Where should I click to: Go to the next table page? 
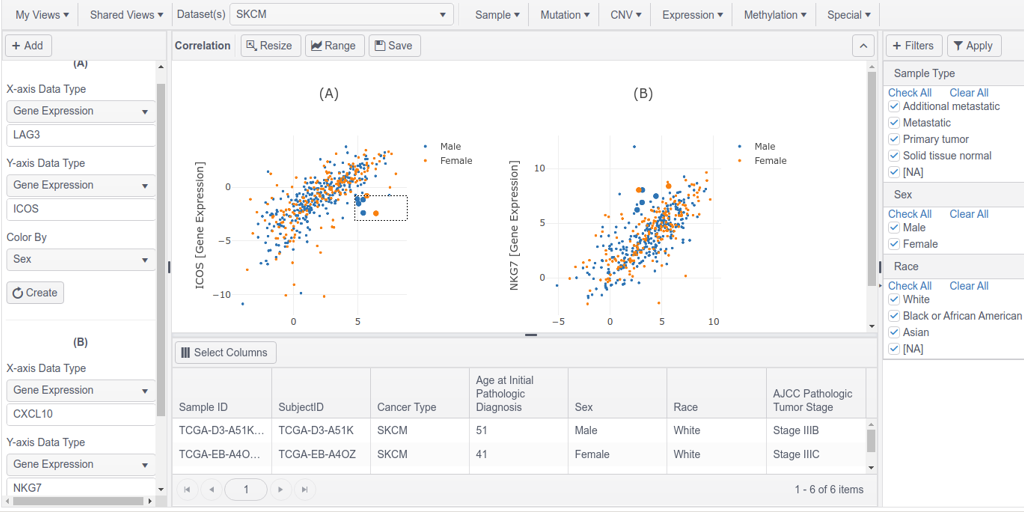pyautogui.click(x=281, y=489)
